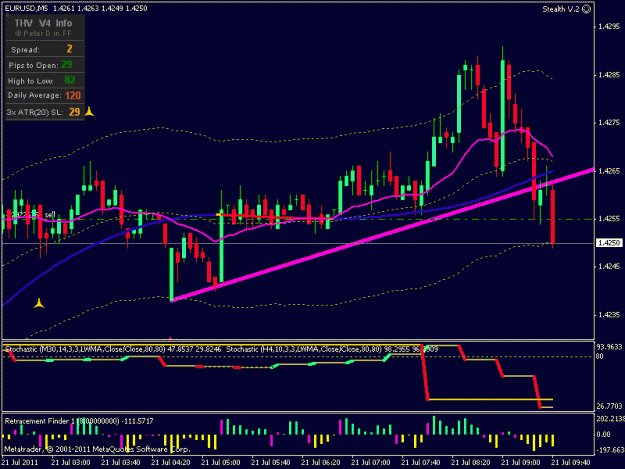Viewport: 625px width, 469px height.
Task: Click the 'Retracement Finder 1' indicator label
Action: [79, 421]
